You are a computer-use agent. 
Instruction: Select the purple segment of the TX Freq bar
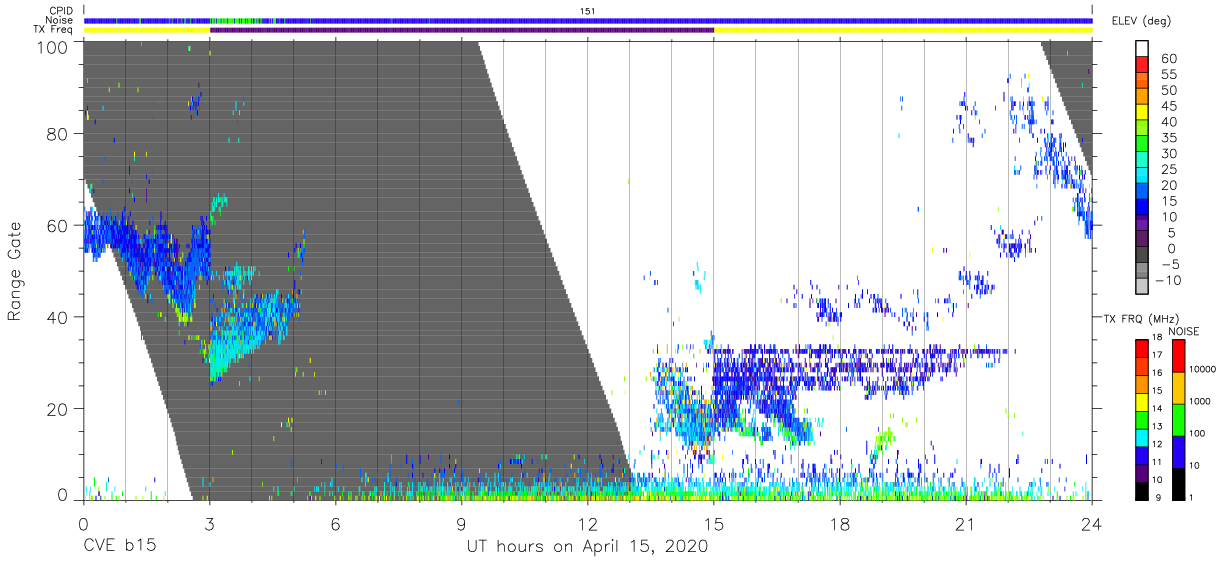(462, 30)
